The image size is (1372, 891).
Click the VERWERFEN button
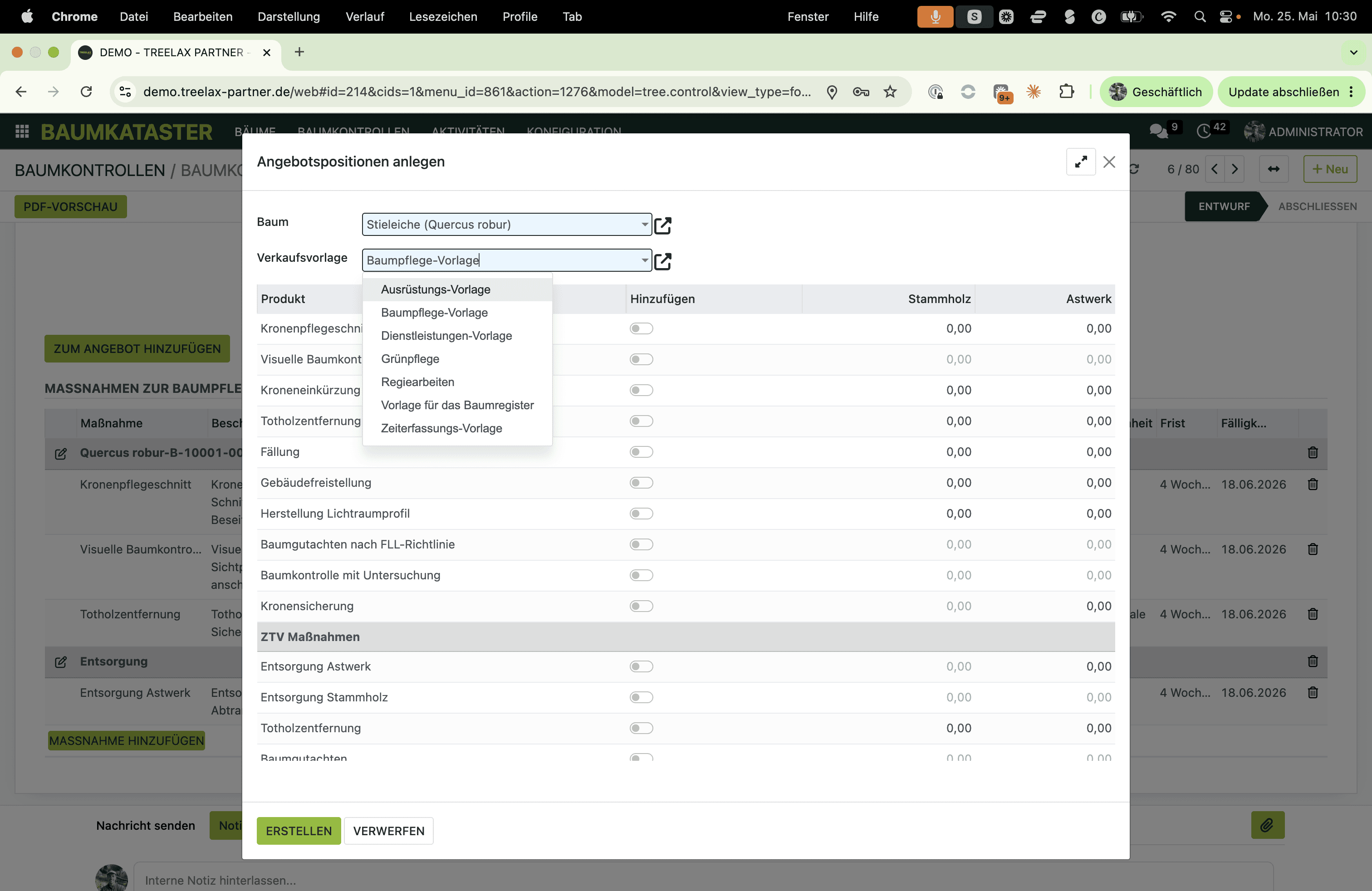tap(388, 831)
